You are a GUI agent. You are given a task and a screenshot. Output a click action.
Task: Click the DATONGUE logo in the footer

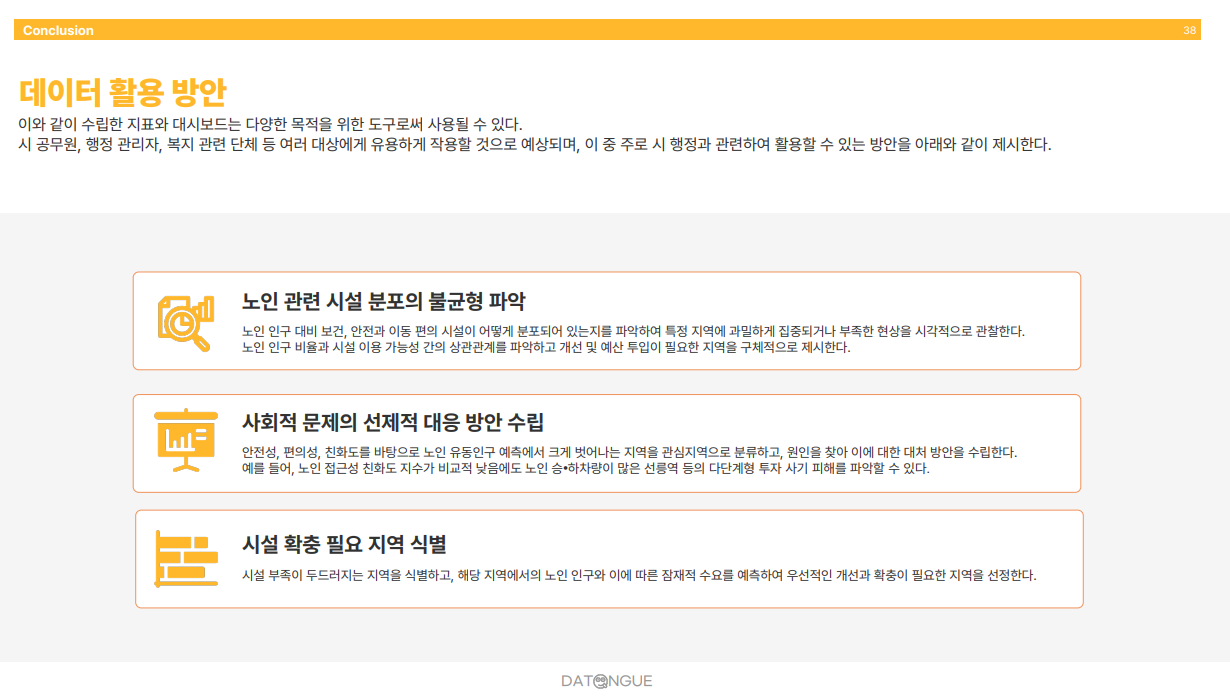606,681
